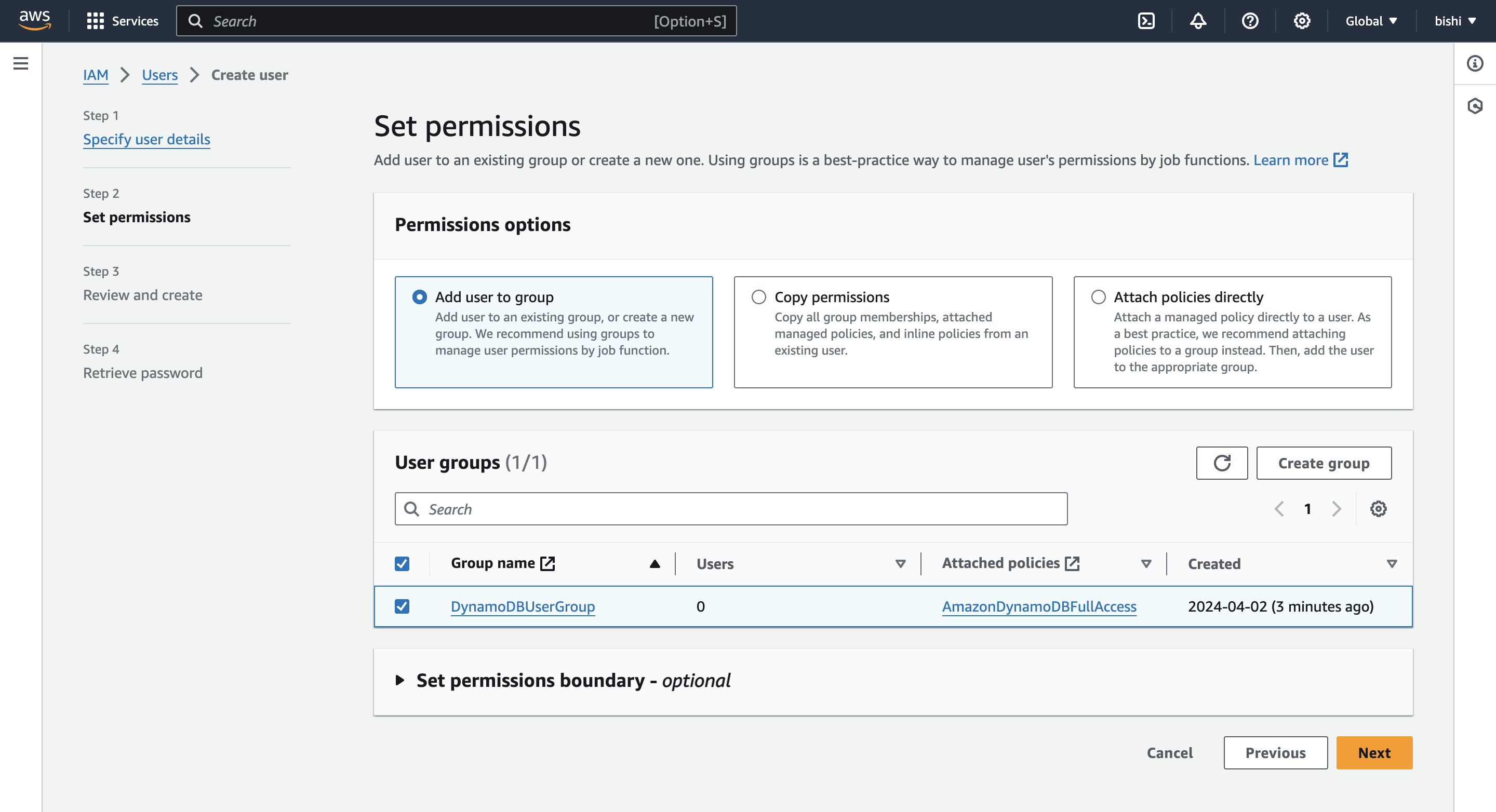Click the orange Next button
This screenshot has width=1496, height=812.
[x=1373, y=753]
